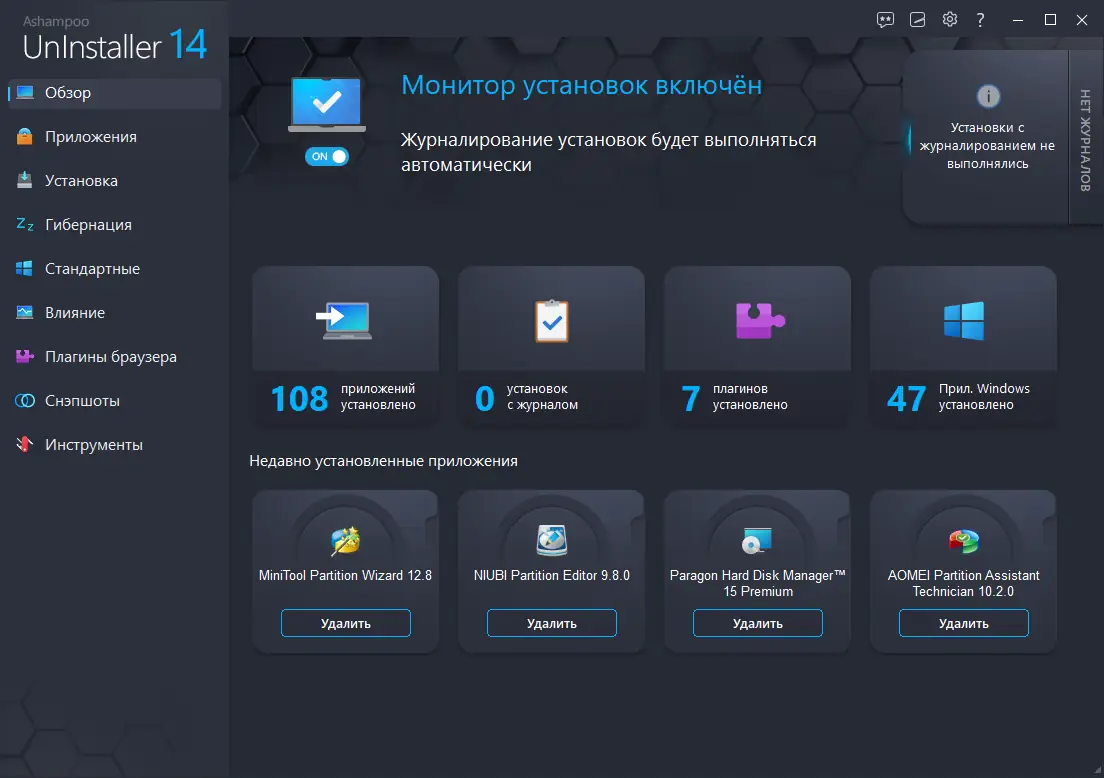Удалить MiniTool Partition Wizard 12.8
Viewport: 1104px width, 778px height.
(x=346, y=623)
